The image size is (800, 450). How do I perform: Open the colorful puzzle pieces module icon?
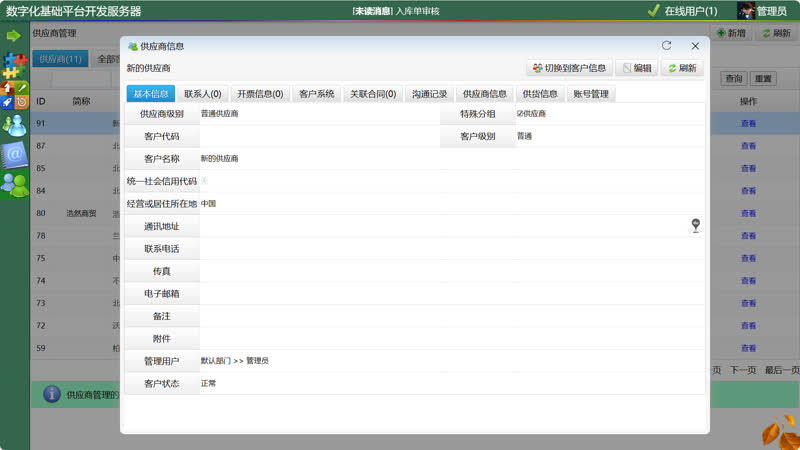click(14, 65)
